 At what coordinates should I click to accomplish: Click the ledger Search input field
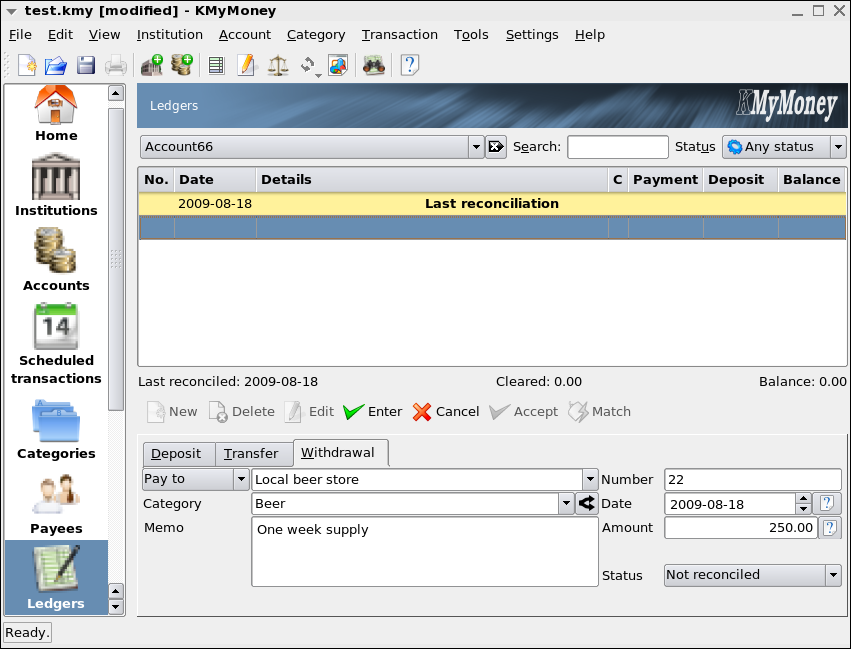pyautogui.click(x=617, y=147)
